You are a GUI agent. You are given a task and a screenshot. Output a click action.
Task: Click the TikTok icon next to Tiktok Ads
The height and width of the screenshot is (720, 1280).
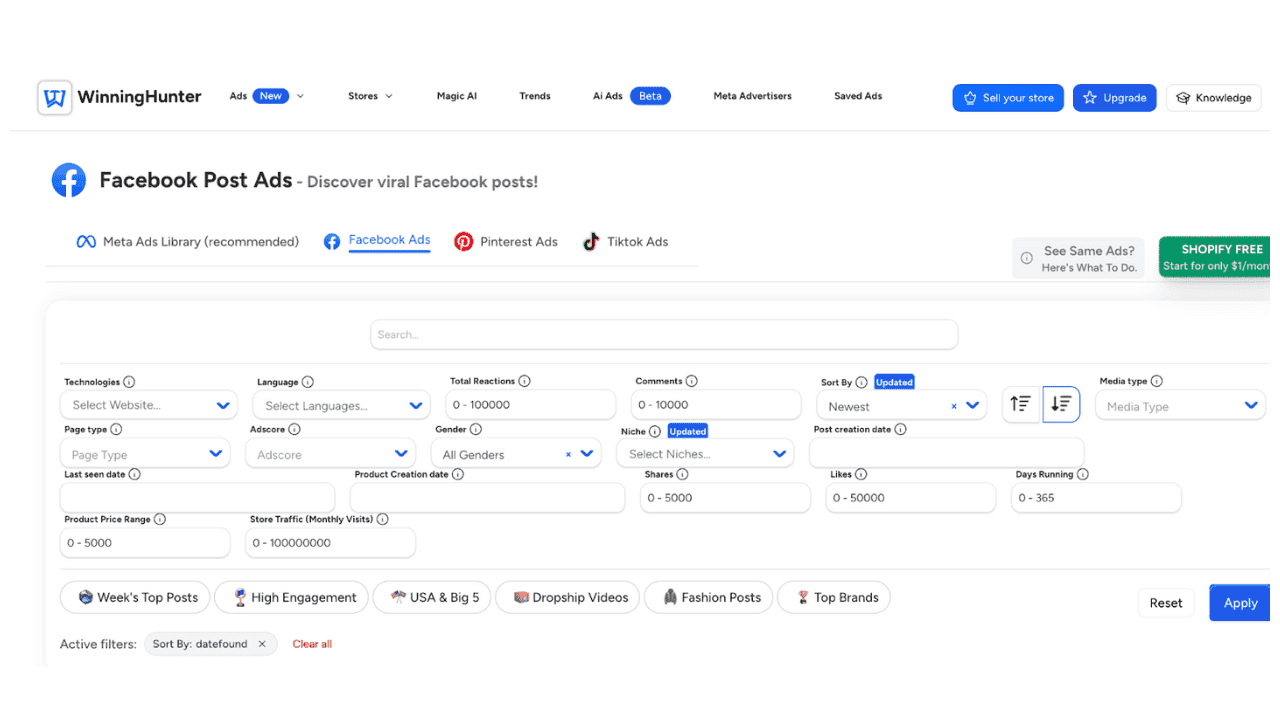tap(591, 241)
